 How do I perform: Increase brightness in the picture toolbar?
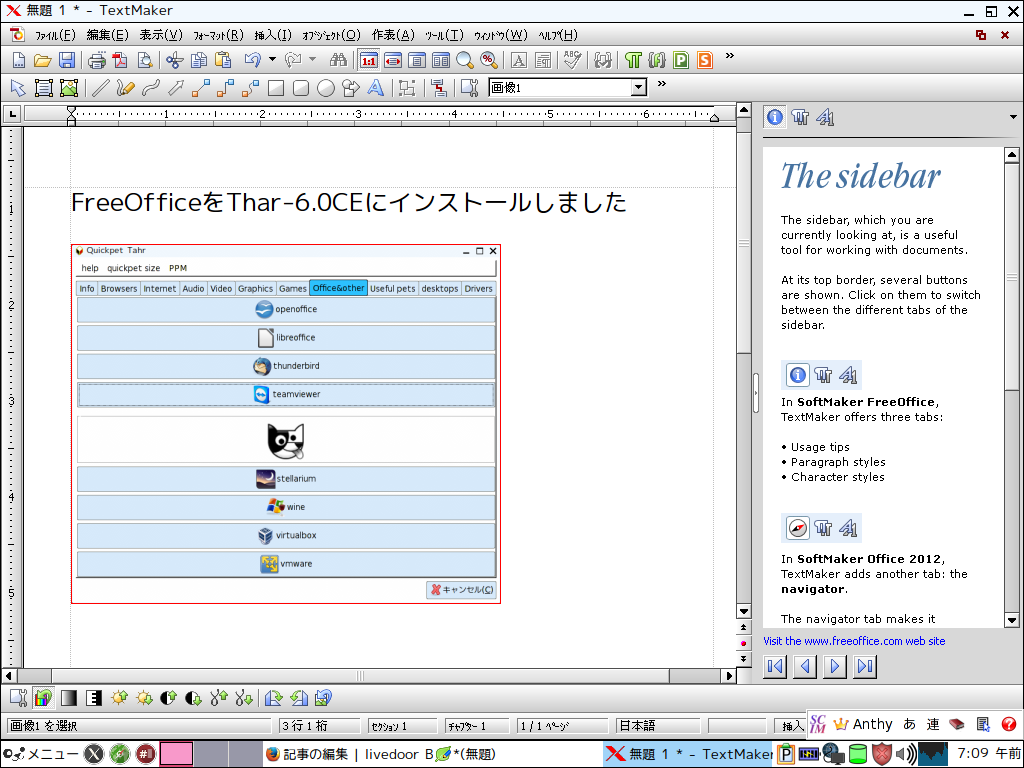pos(120,698)
